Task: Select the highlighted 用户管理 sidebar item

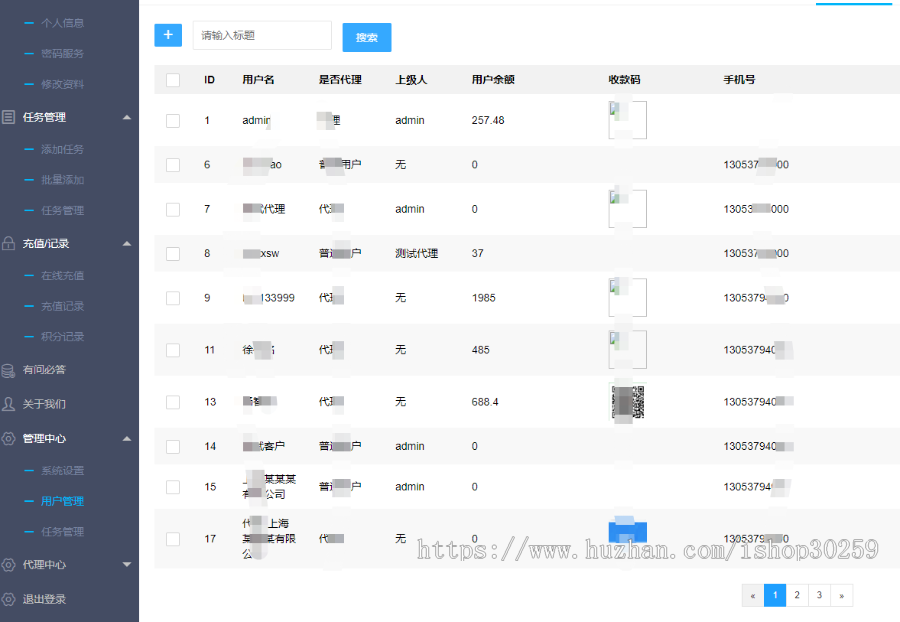Action: tap(63, 501)
